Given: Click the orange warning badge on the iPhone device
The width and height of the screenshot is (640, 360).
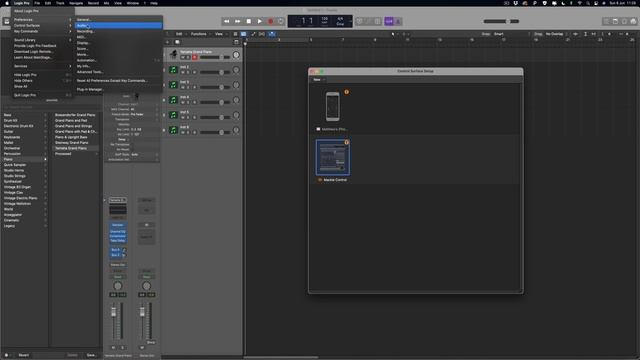Looking at the screenshot, I should [347, 92].
